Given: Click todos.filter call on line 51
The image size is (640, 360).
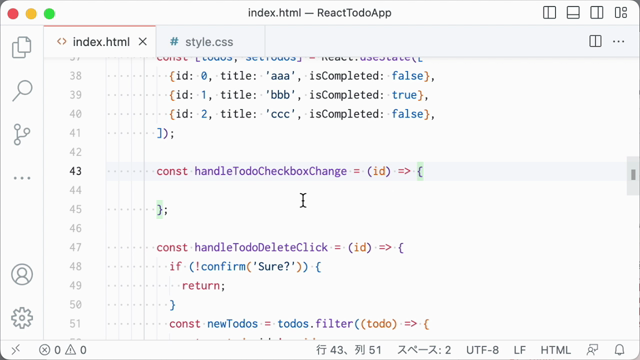Looking at the screenshot, I should (315, 324).
